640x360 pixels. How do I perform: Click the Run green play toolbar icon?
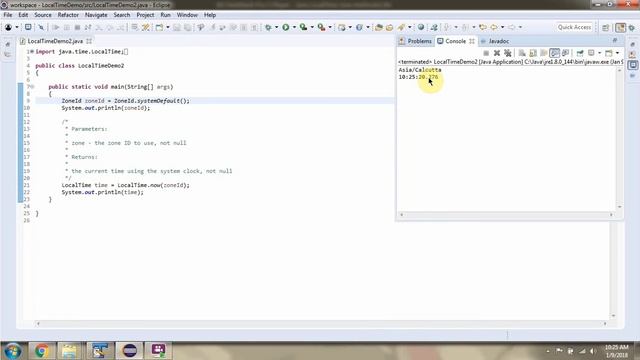(x=286, y=27)
